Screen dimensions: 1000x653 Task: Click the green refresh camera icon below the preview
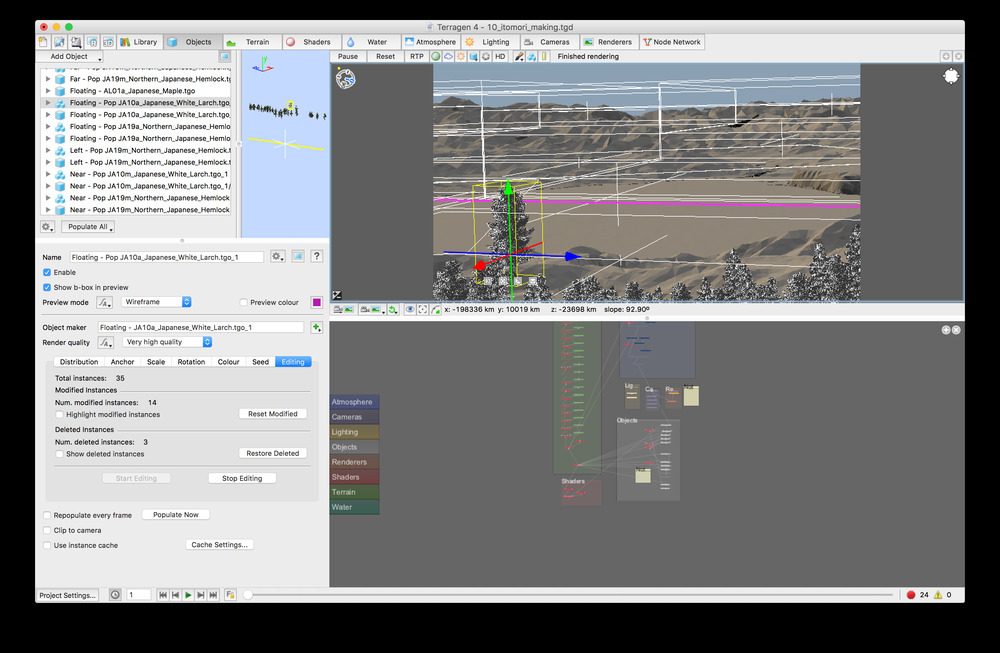point(393,309)
